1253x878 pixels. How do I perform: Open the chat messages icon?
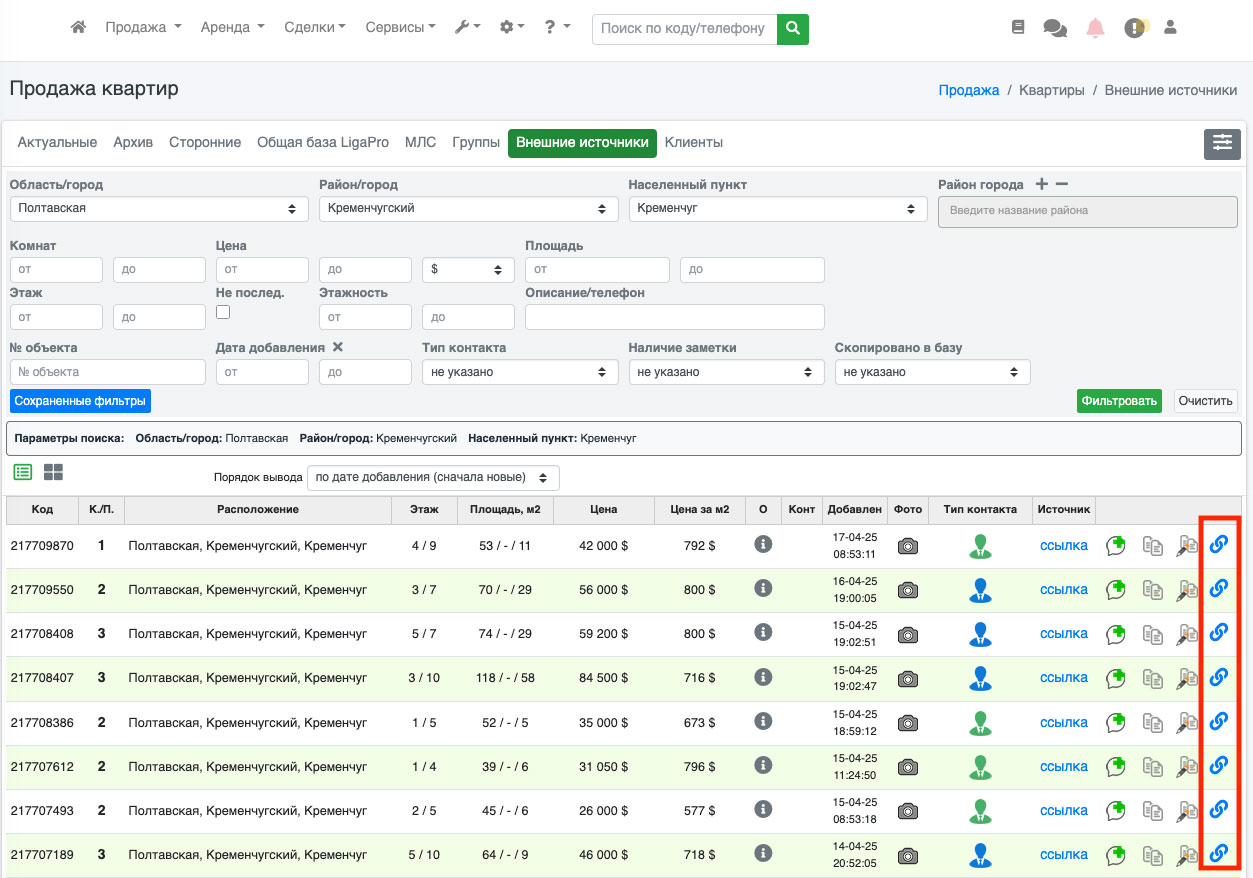(1054, 28)
